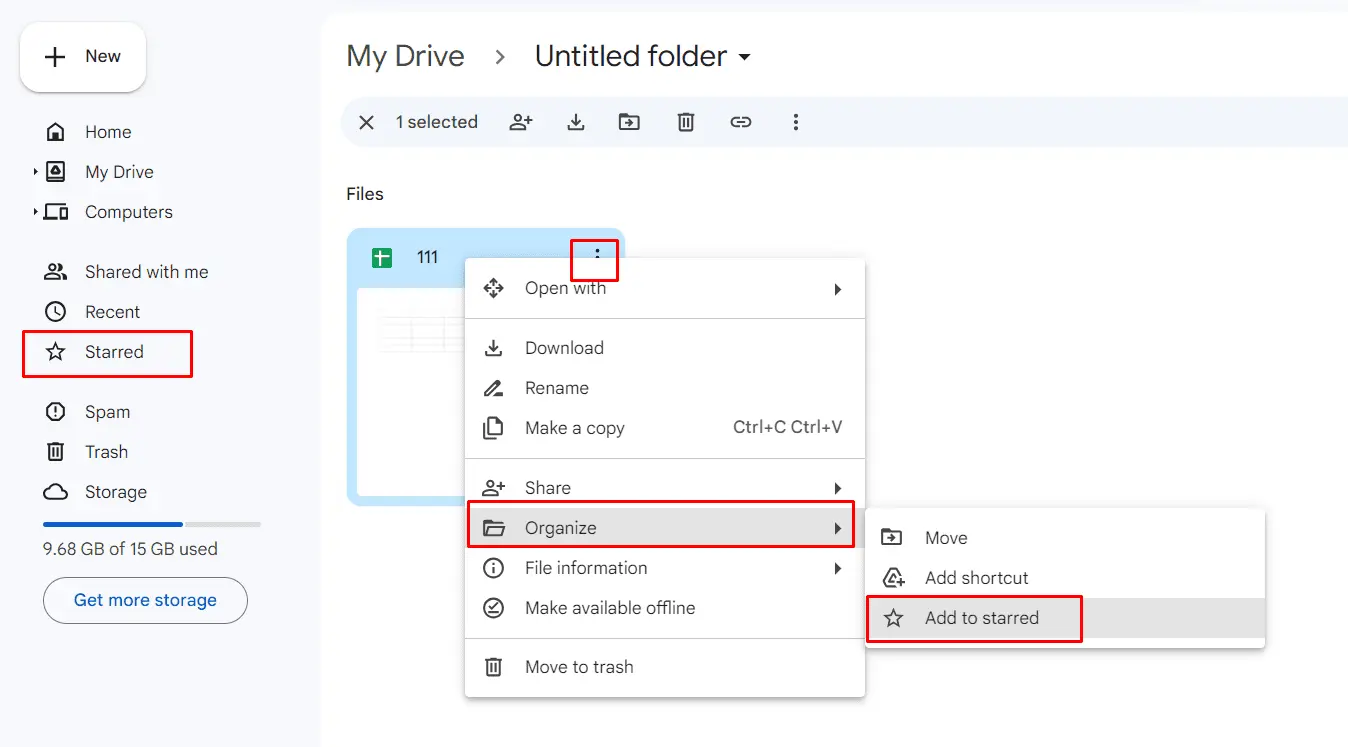Open Move to folder icon in toolbar
Viewport: 1348px width, 747px height.
coord(629,121)
